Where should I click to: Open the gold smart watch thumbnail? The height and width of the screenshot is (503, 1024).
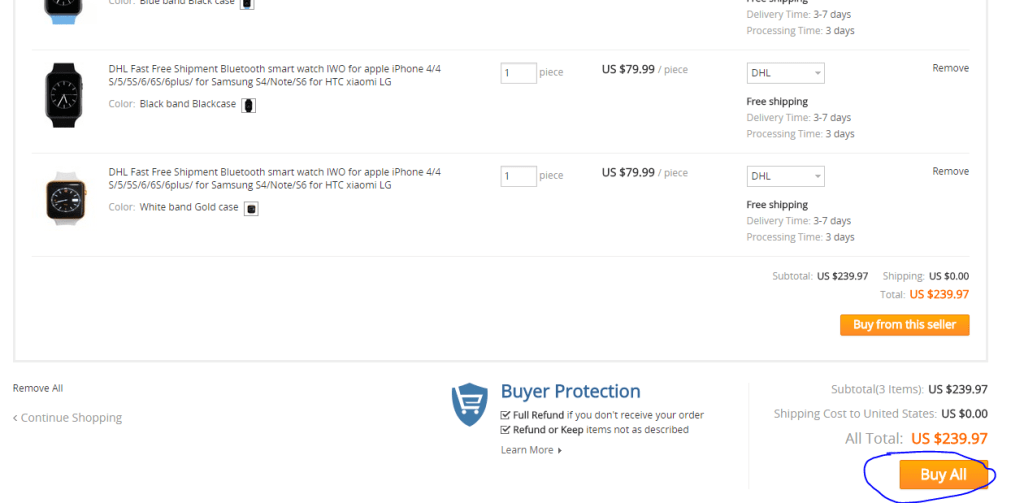point(64,198)
